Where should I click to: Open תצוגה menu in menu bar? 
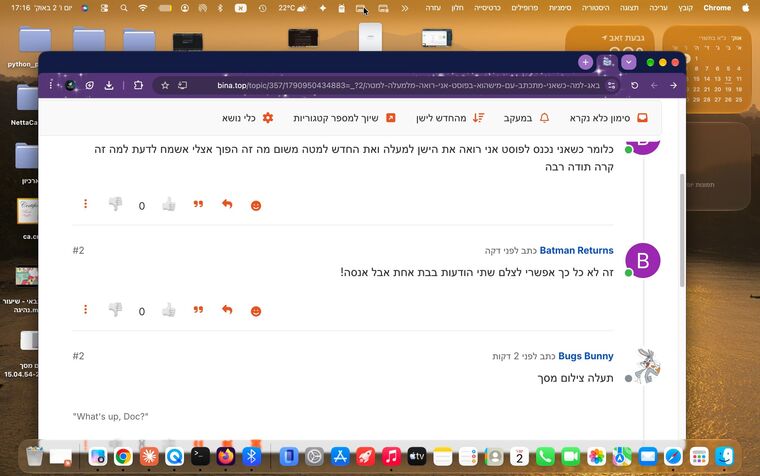(629, 8)
